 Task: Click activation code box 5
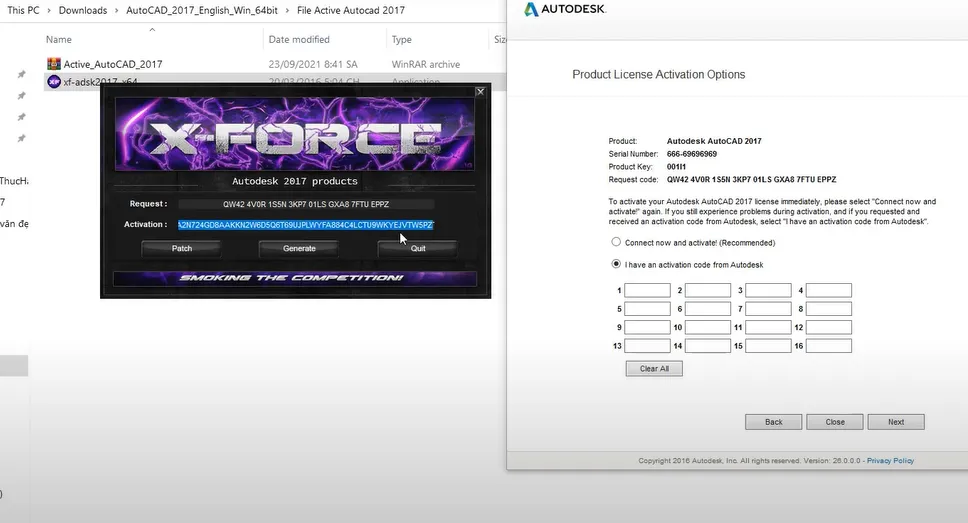click(647, 309)
